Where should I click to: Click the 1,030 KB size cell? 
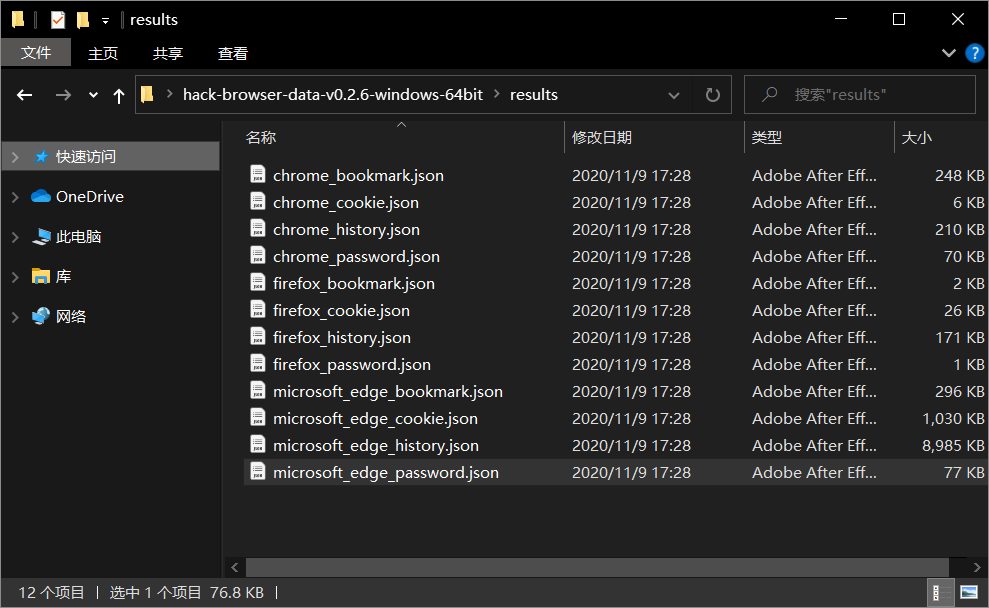tap(953, 418)
